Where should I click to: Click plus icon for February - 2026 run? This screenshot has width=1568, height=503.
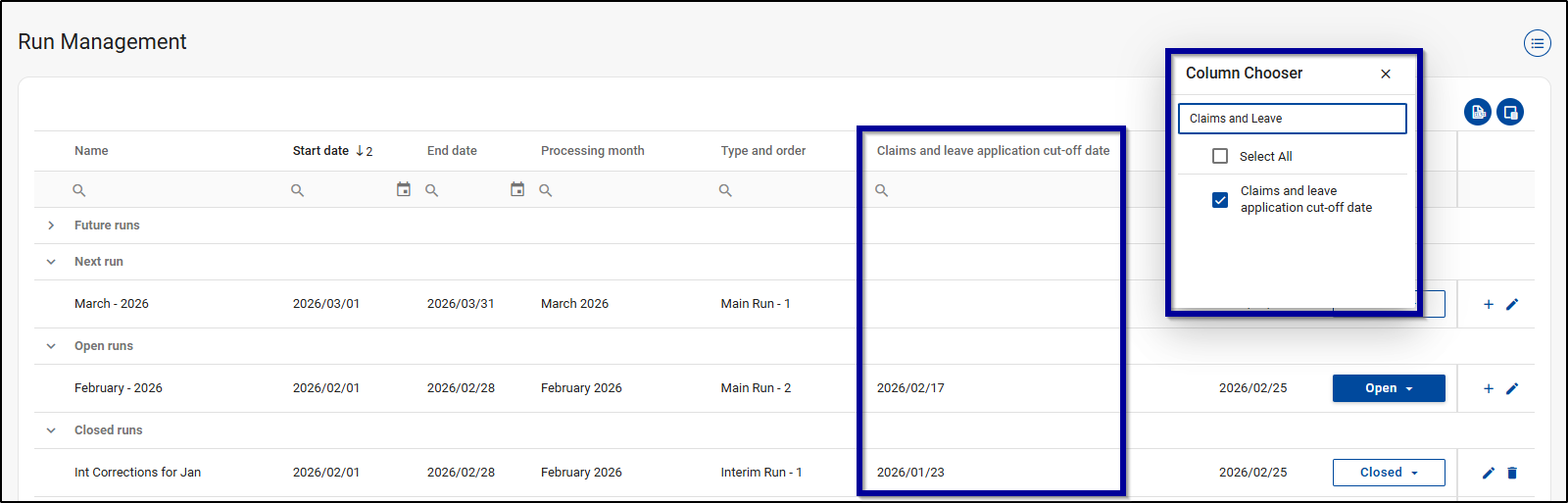coord(1488,388)
